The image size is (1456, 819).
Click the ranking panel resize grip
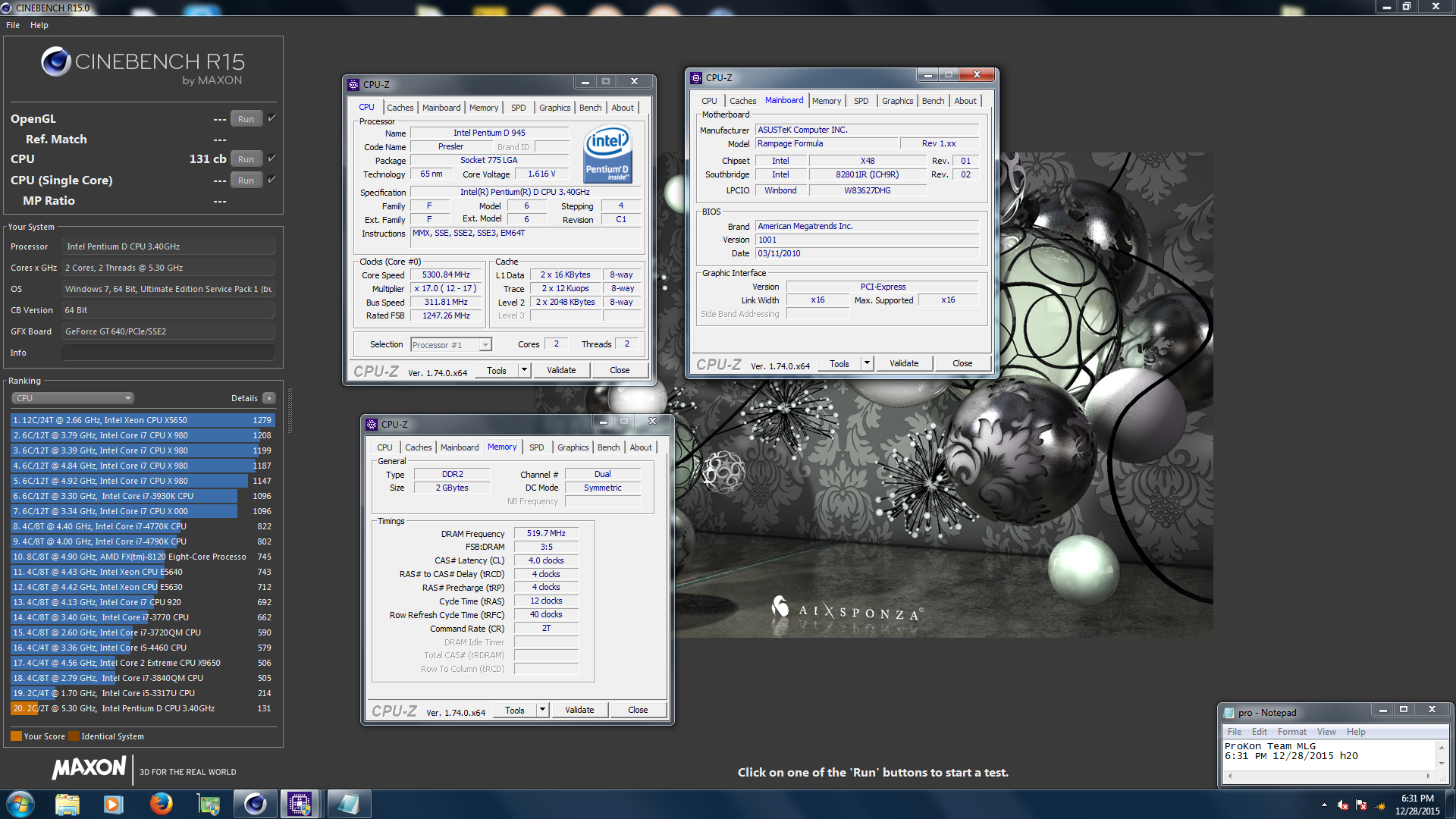click(x=289, y=410)
